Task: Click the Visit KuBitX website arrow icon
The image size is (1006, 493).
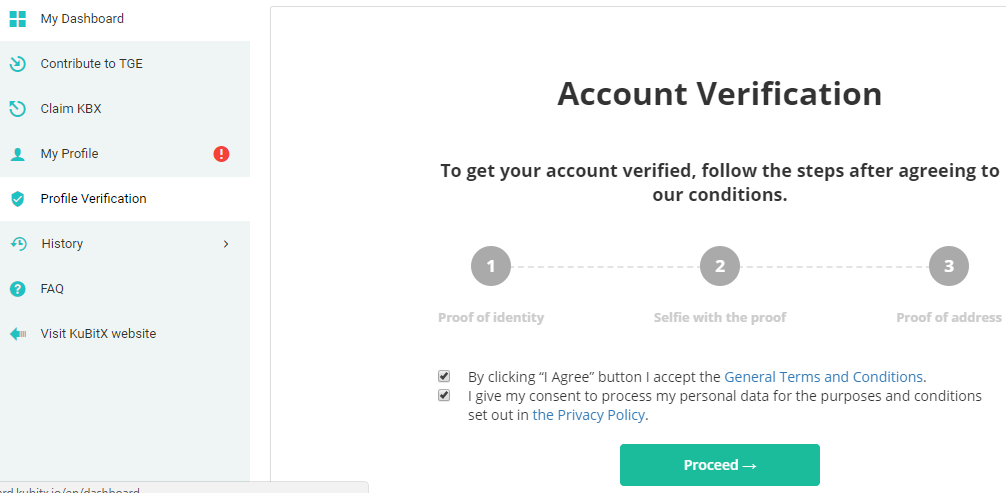Action: pyautogui.click(x=18, y=334)
